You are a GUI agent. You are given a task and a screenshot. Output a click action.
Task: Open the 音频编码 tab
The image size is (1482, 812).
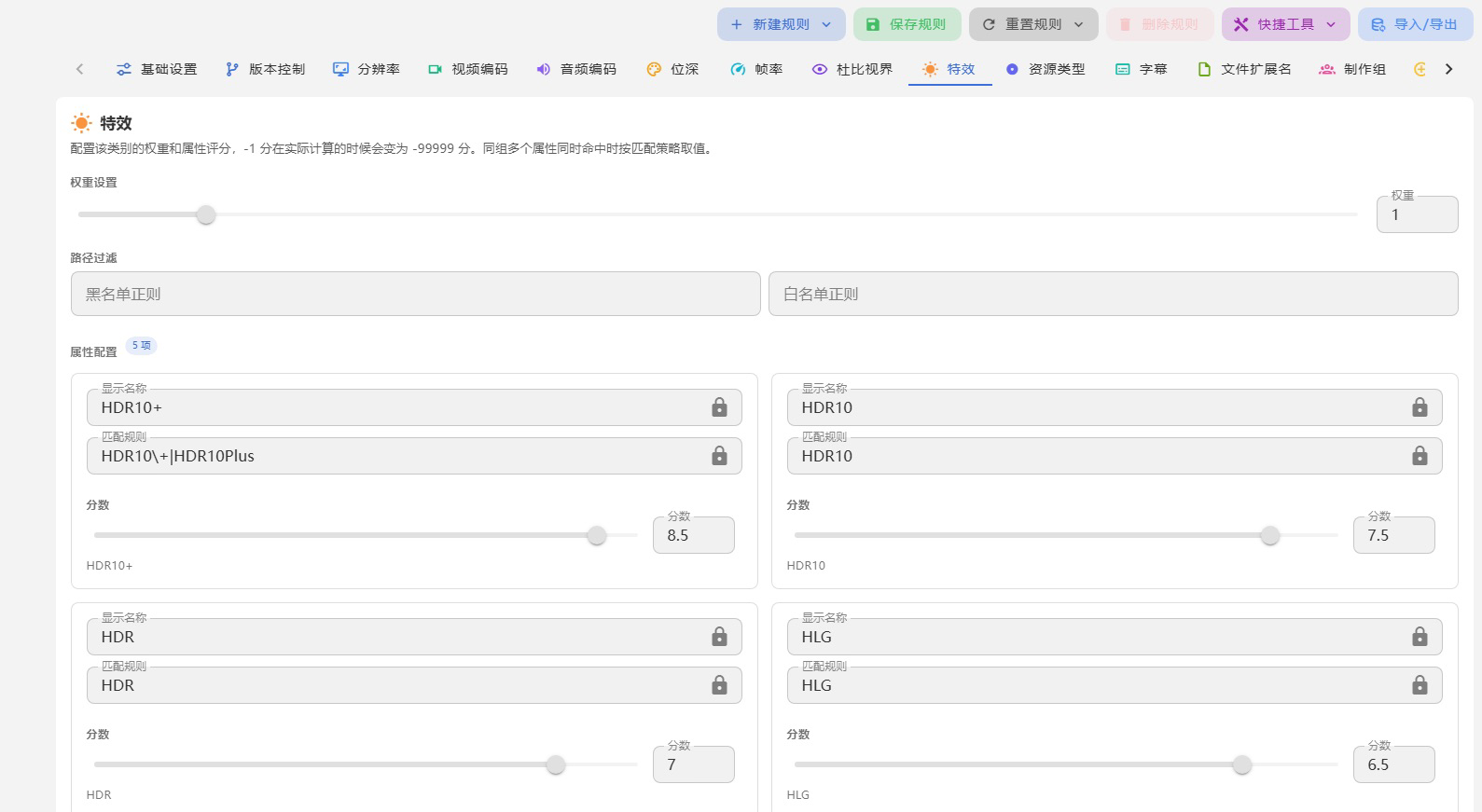[x=576, y=69]
